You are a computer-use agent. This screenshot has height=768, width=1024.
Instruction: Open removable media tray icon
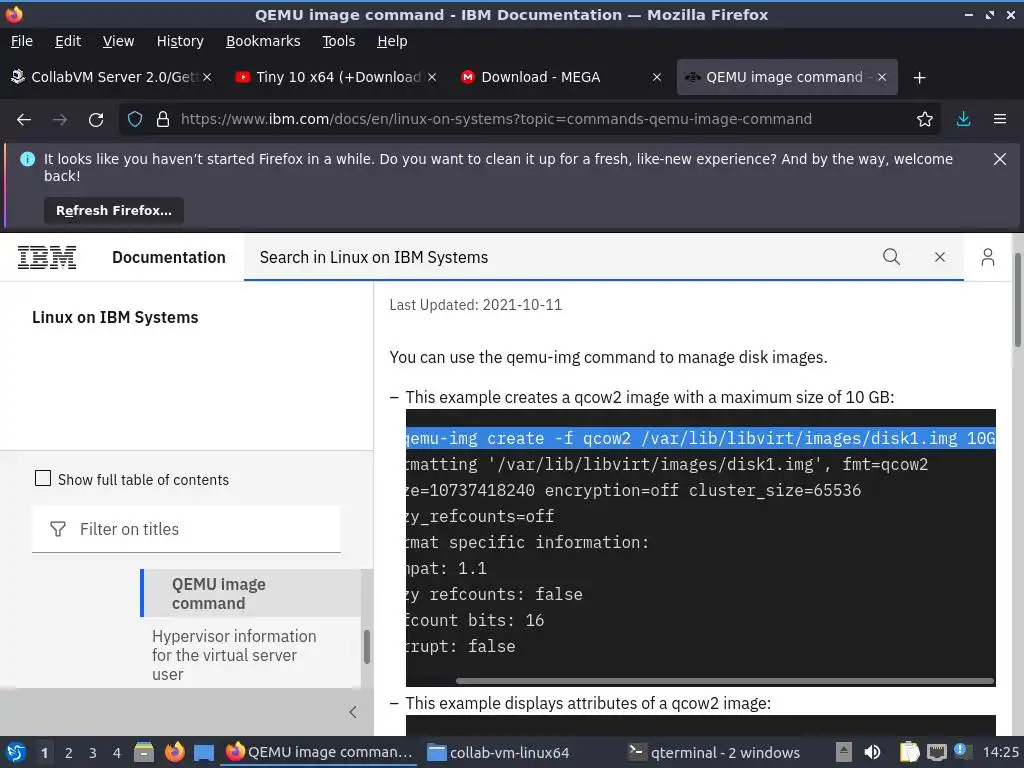844,752
